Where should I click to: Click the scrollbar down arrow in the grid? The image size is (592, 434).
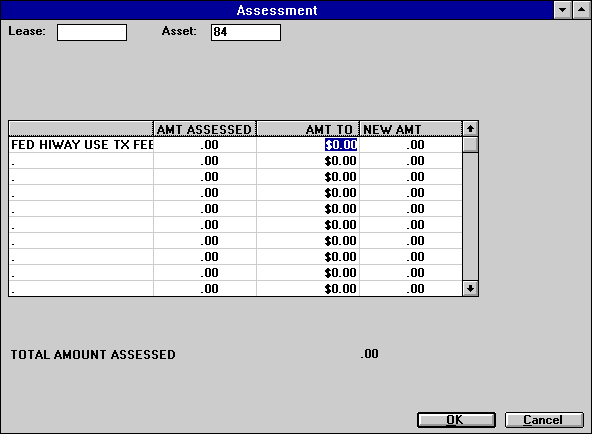pos(470,289)
